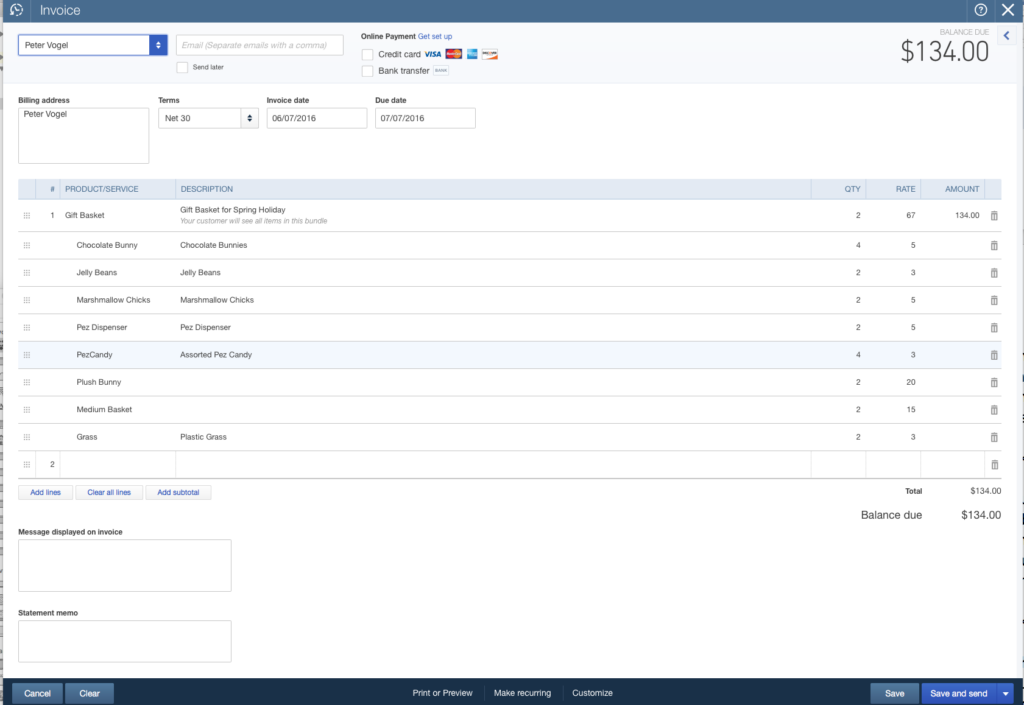
Task: Click the Invoice date field
Action: click(x=317, y=118)
